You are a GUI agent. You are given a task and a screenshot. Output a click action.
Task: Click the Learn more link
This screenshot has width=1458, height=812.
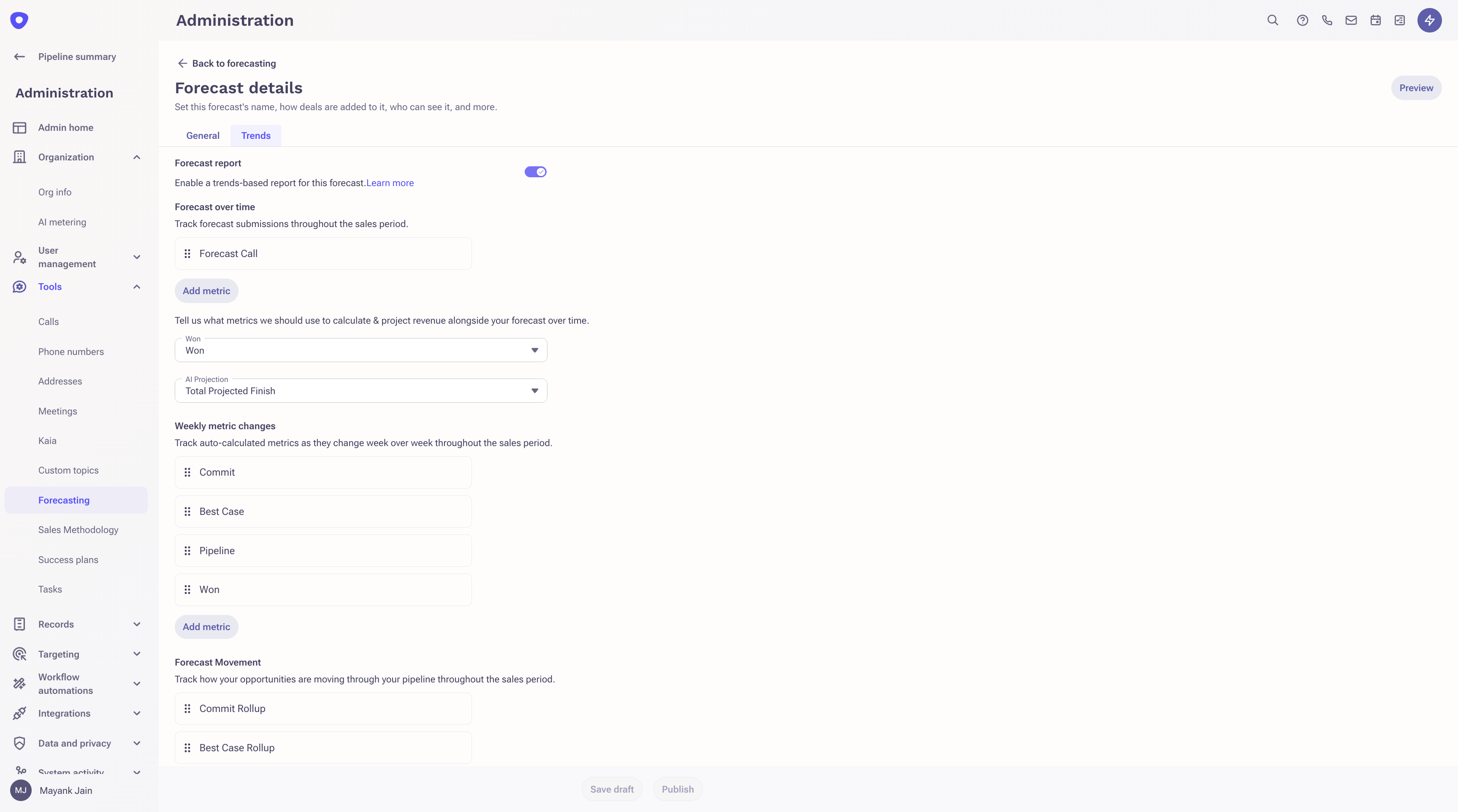tap(390, 183)
